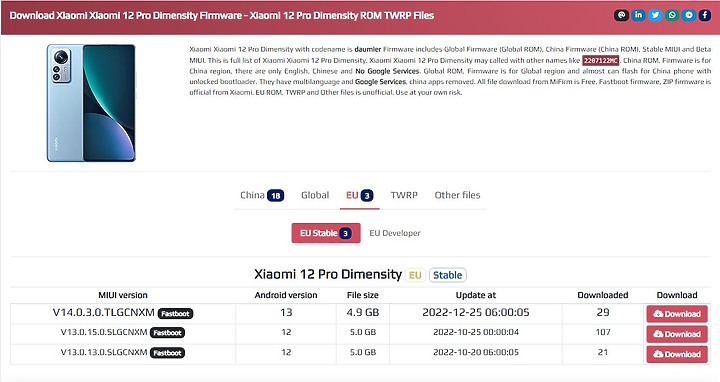Image resolution: width=720 pixels, height=382 pixels.
Task: Click the Xiaomi 12 Pro Dimensity table heading
Action: coord(328,275)
